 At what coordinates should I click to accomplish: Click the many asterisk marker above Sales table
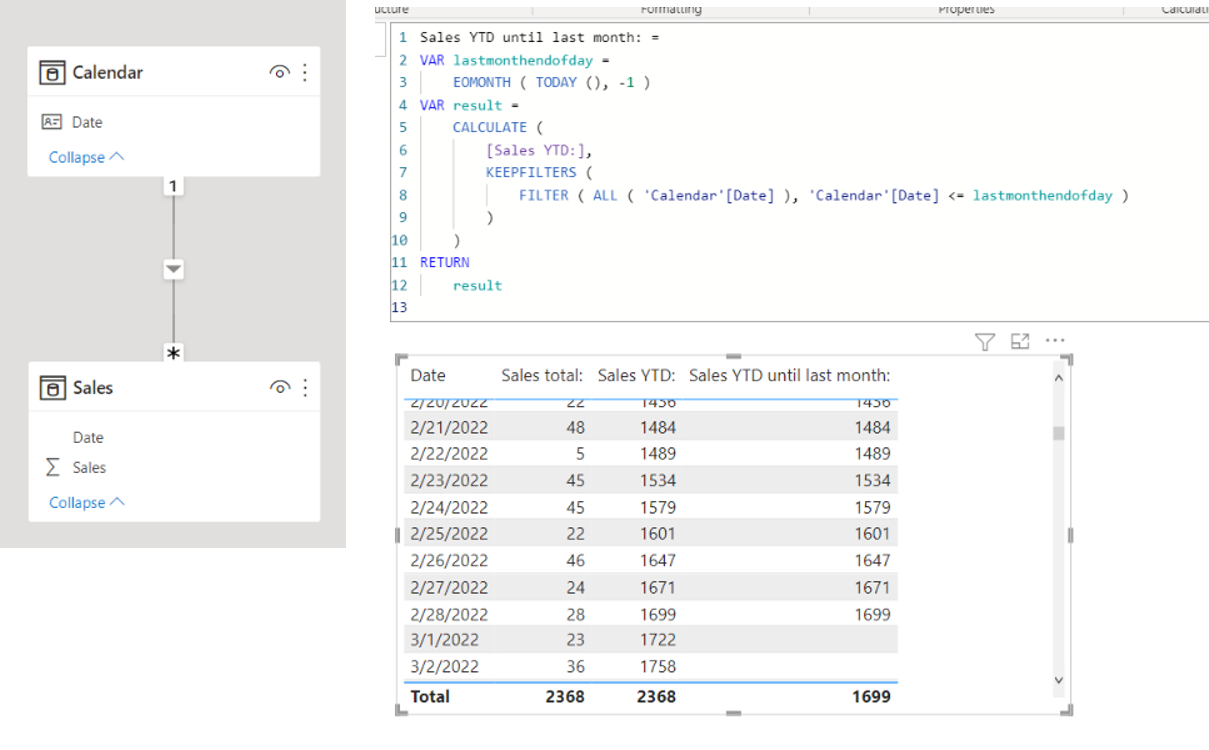174,354
